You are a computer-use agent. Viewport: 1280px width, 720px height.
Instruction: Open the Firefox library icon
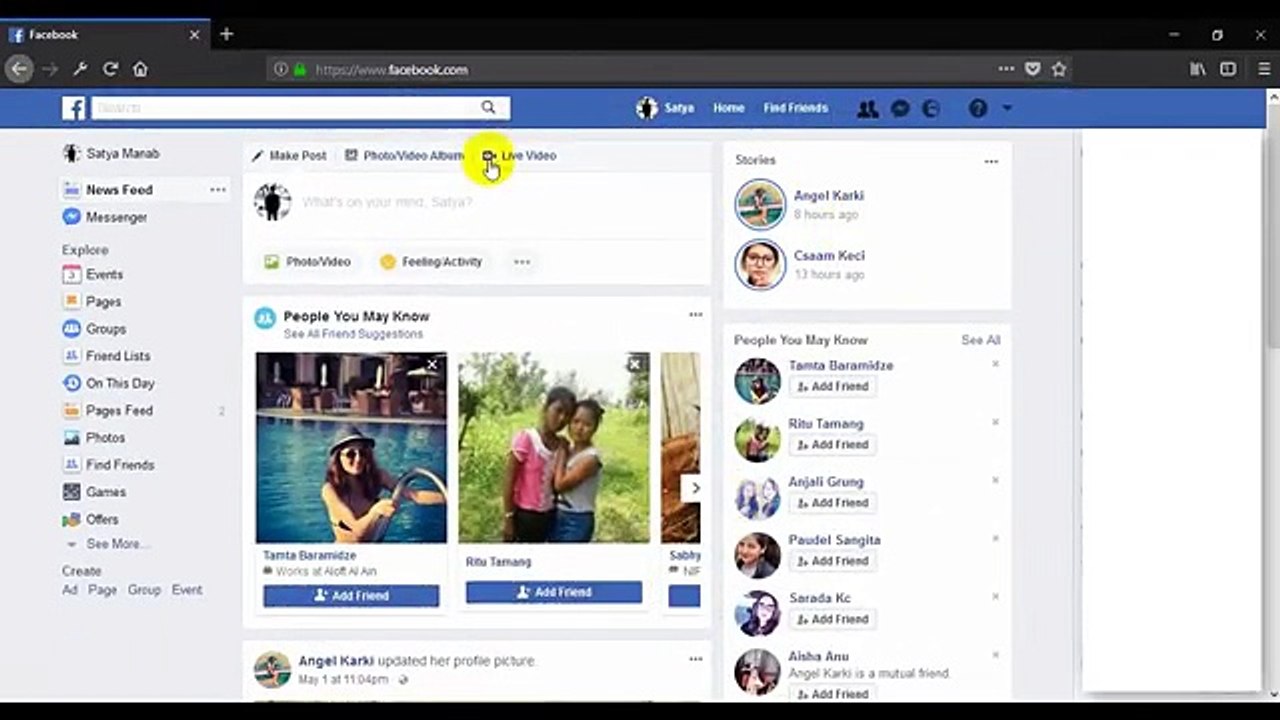(1197, 69)
